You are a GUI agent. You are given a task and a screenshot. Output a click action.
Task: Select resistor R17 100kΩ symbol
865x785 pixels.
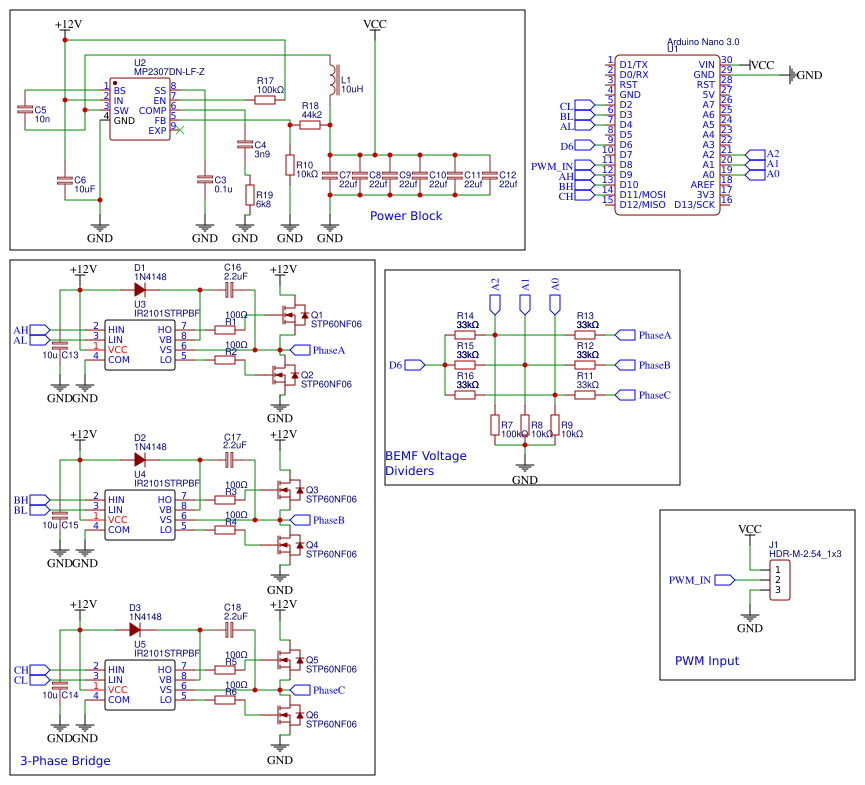pos(265,100)
